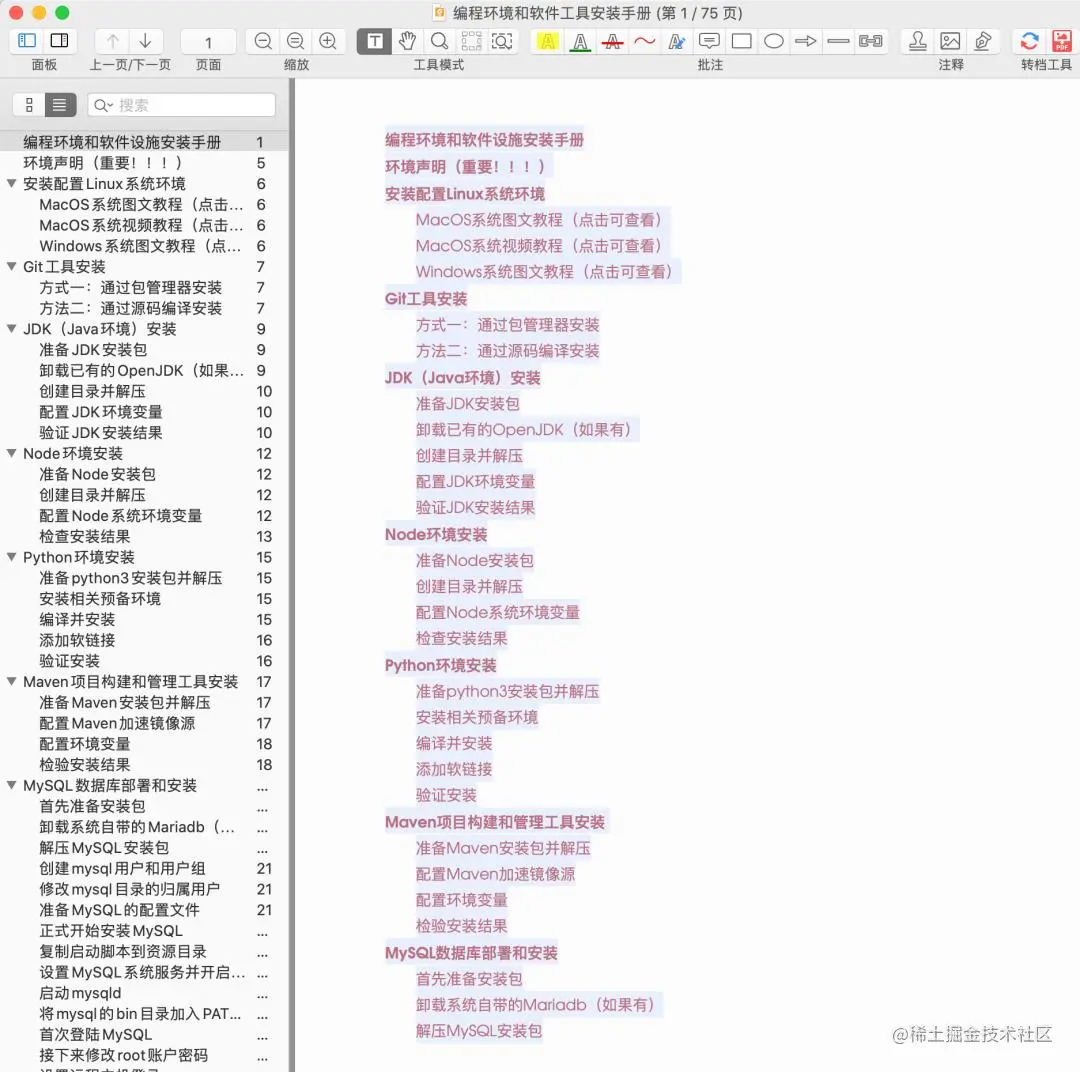The image size is (1080, 1072).
Task: Collapse 安装配置Linux系统环境 in sidebar outline
Action: (12, 184)
